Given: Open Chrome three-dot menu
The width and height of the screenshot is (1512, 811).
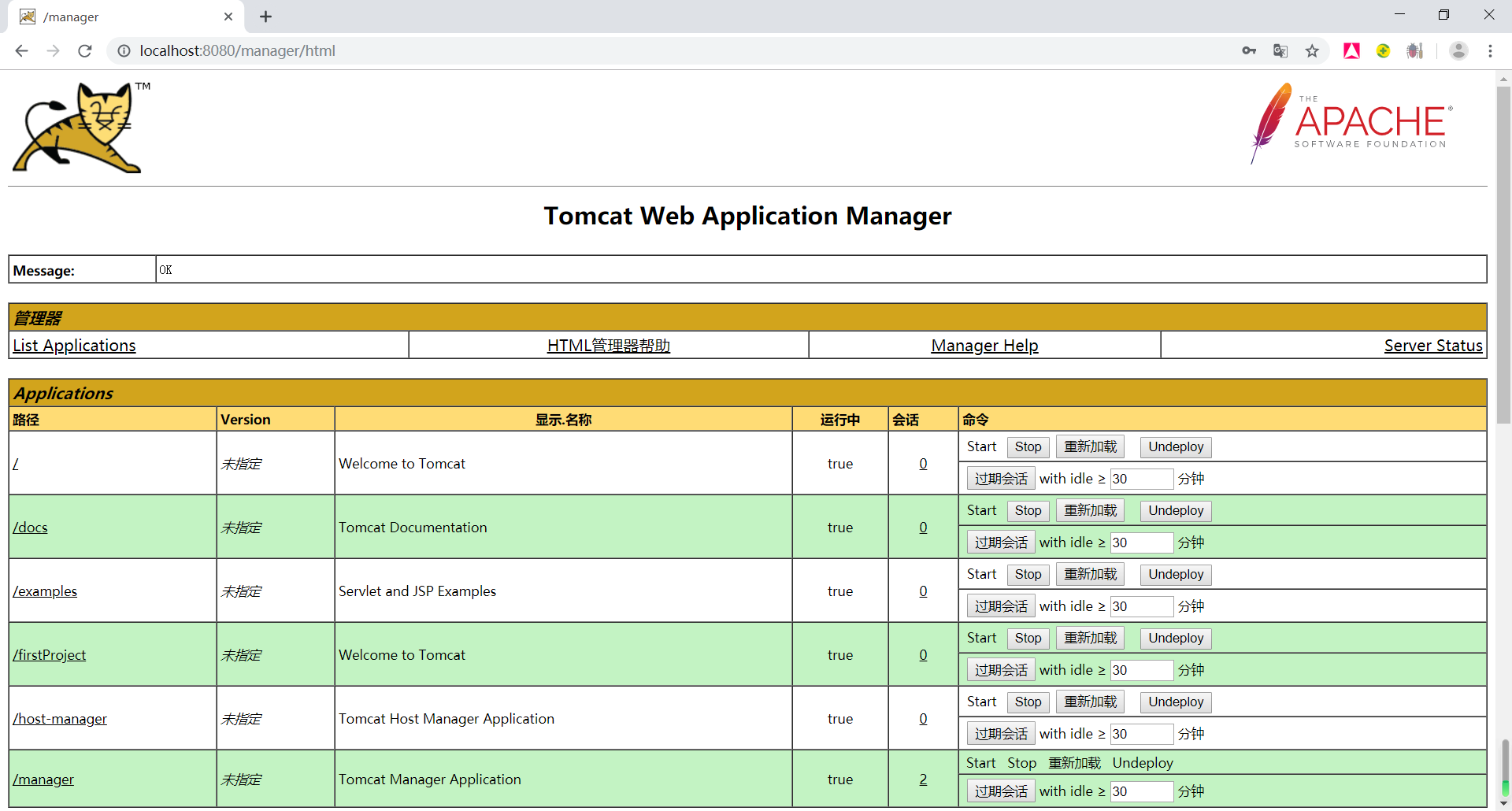Looking at the screenshot, I should [1490, 50].
